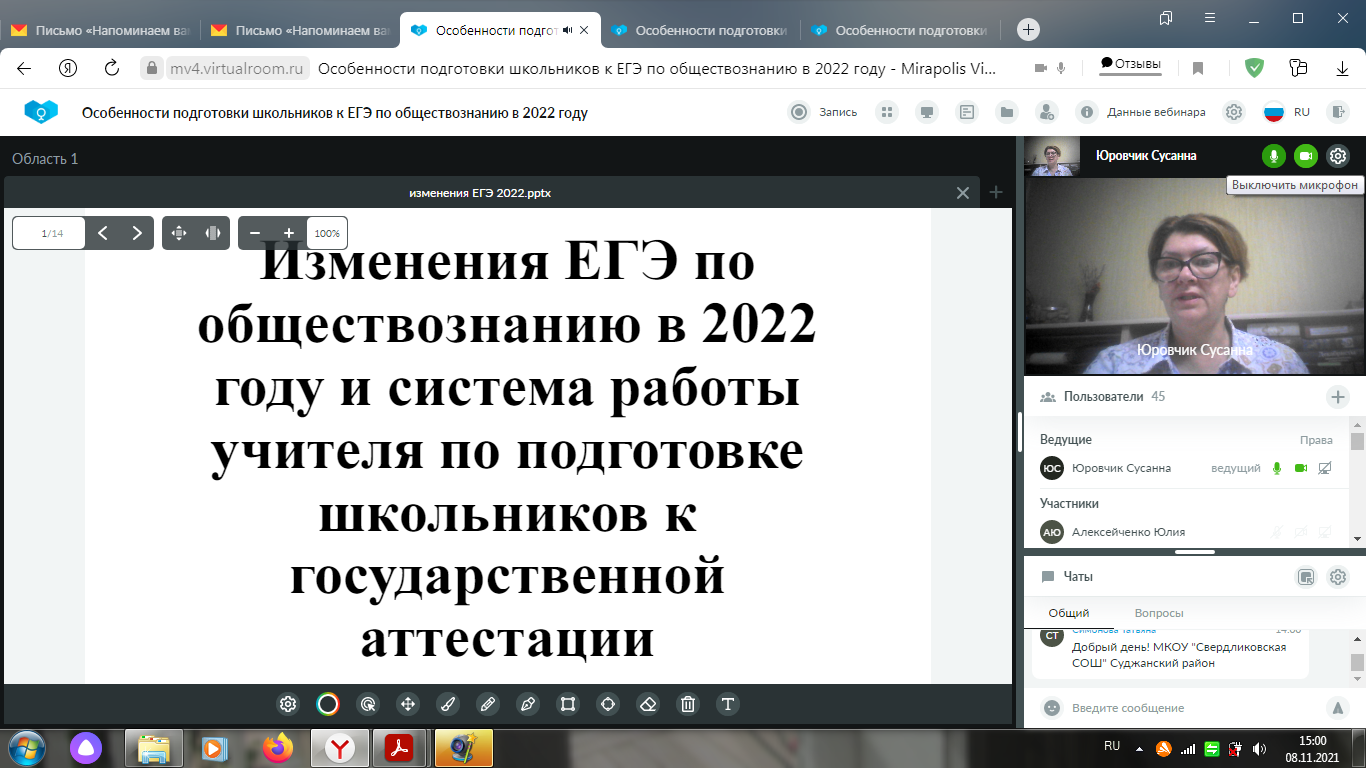Select the circle shape tool

(608, 704)
